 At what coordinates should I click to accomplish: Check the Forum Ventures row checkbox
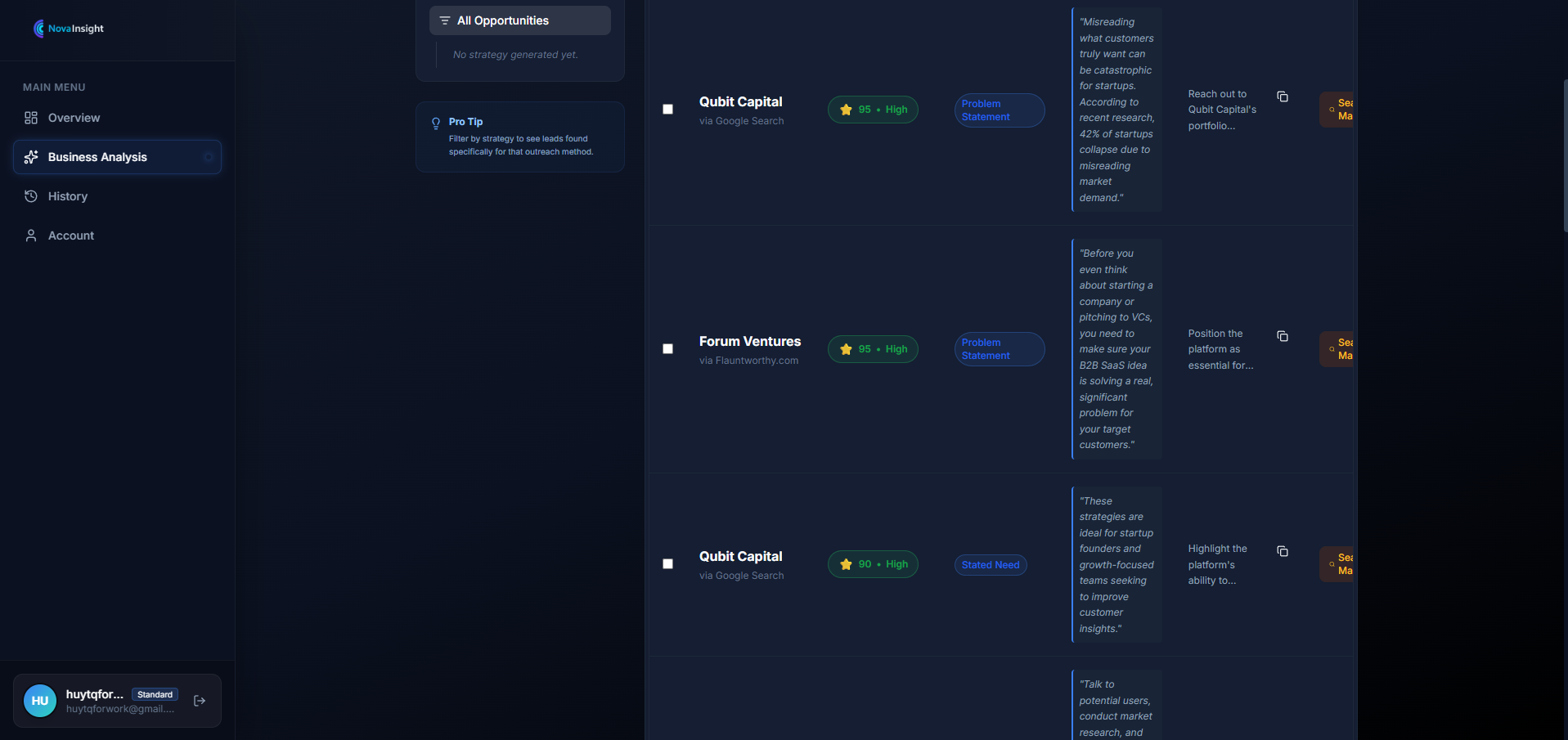(667, 349)
